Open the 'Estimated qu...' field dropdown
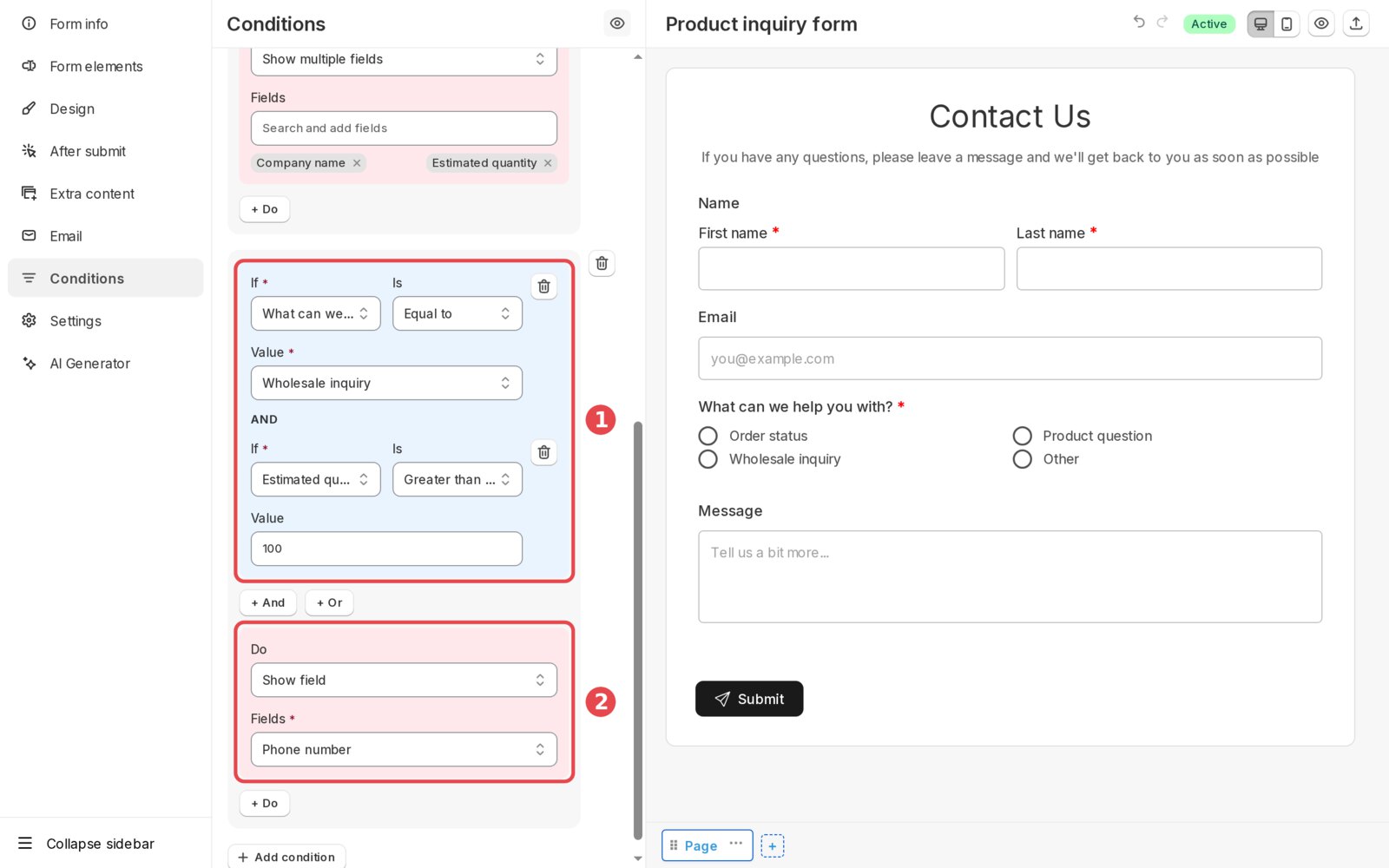This screenshot has height=868, width=1389. (315, 480)
